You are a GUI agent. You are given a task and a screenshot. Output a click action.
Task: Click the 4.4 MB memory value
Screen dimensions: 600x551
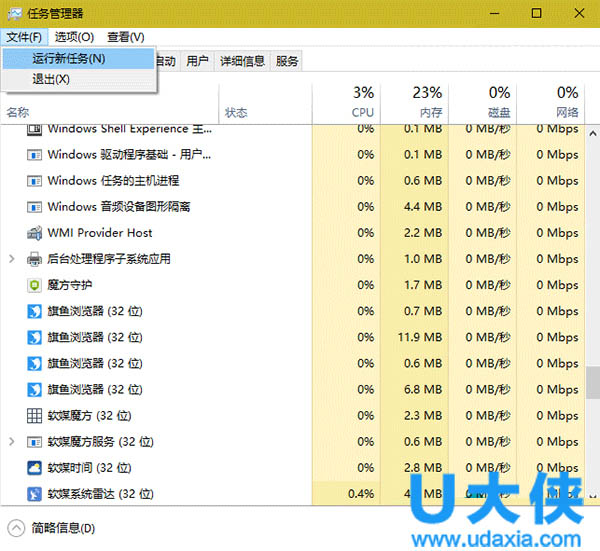point(423,207)
